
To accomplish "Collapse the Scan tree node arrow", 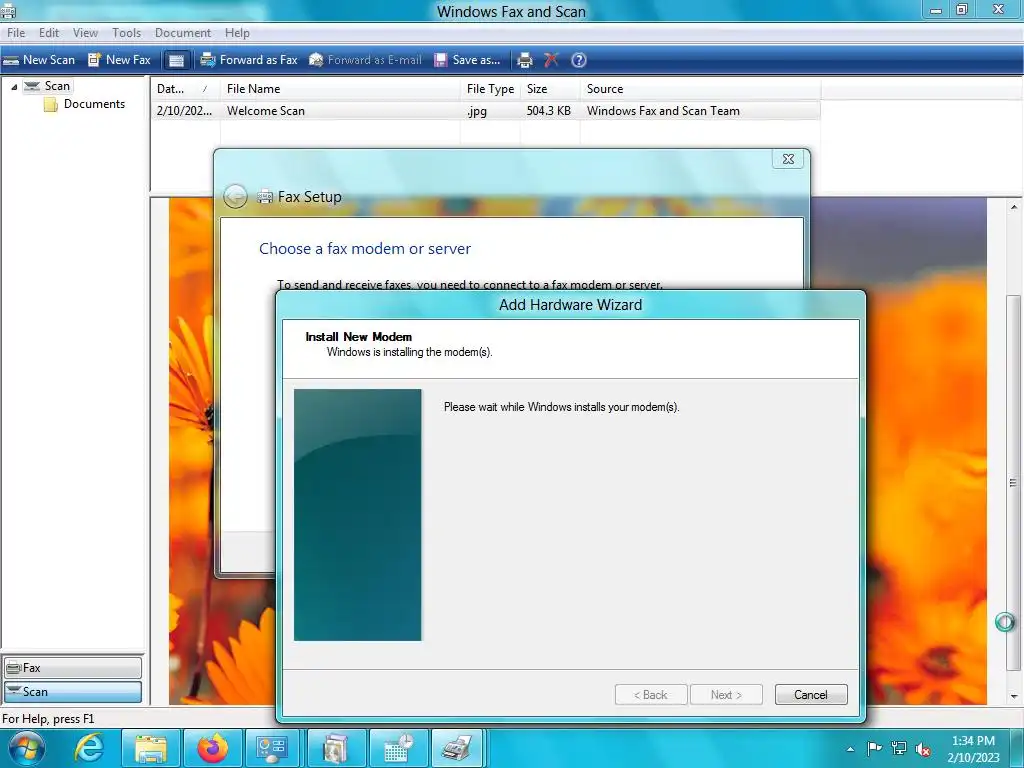I will [14, 87].
